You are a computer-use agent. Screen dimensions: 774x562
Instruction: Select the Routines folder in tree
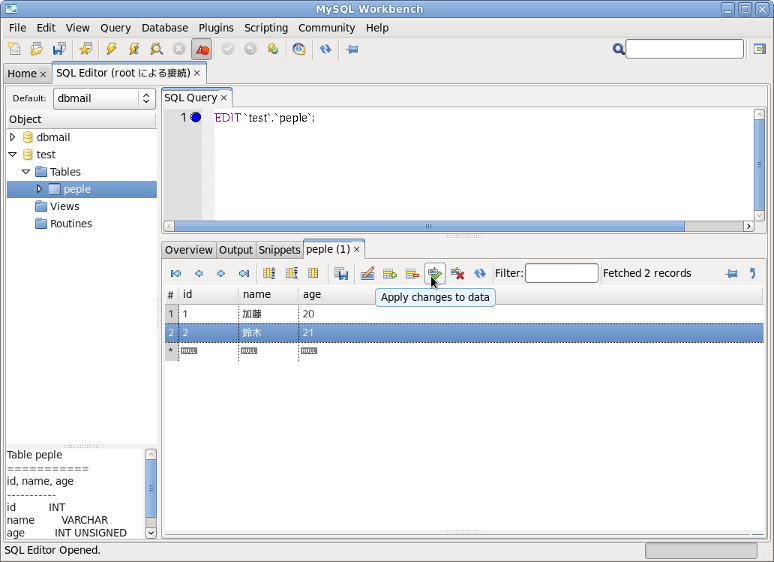[x=71, y=224]
